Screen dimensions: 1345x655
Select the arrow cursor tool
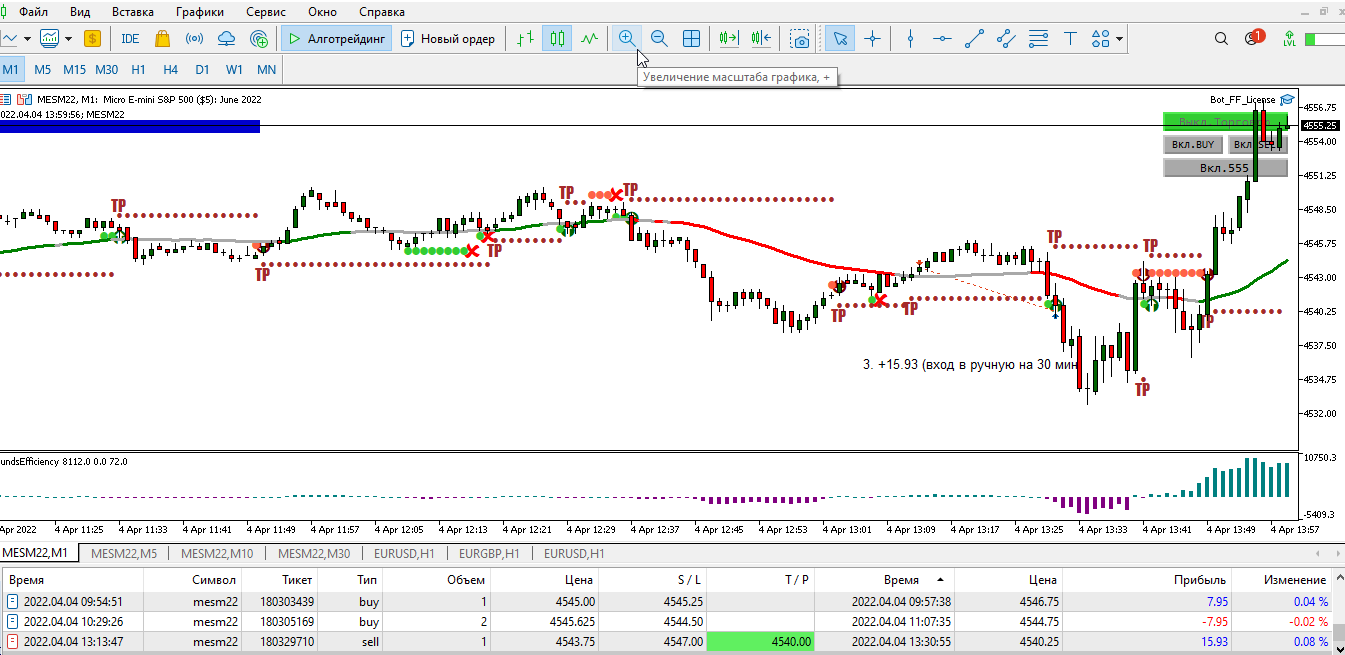[840, 39]
